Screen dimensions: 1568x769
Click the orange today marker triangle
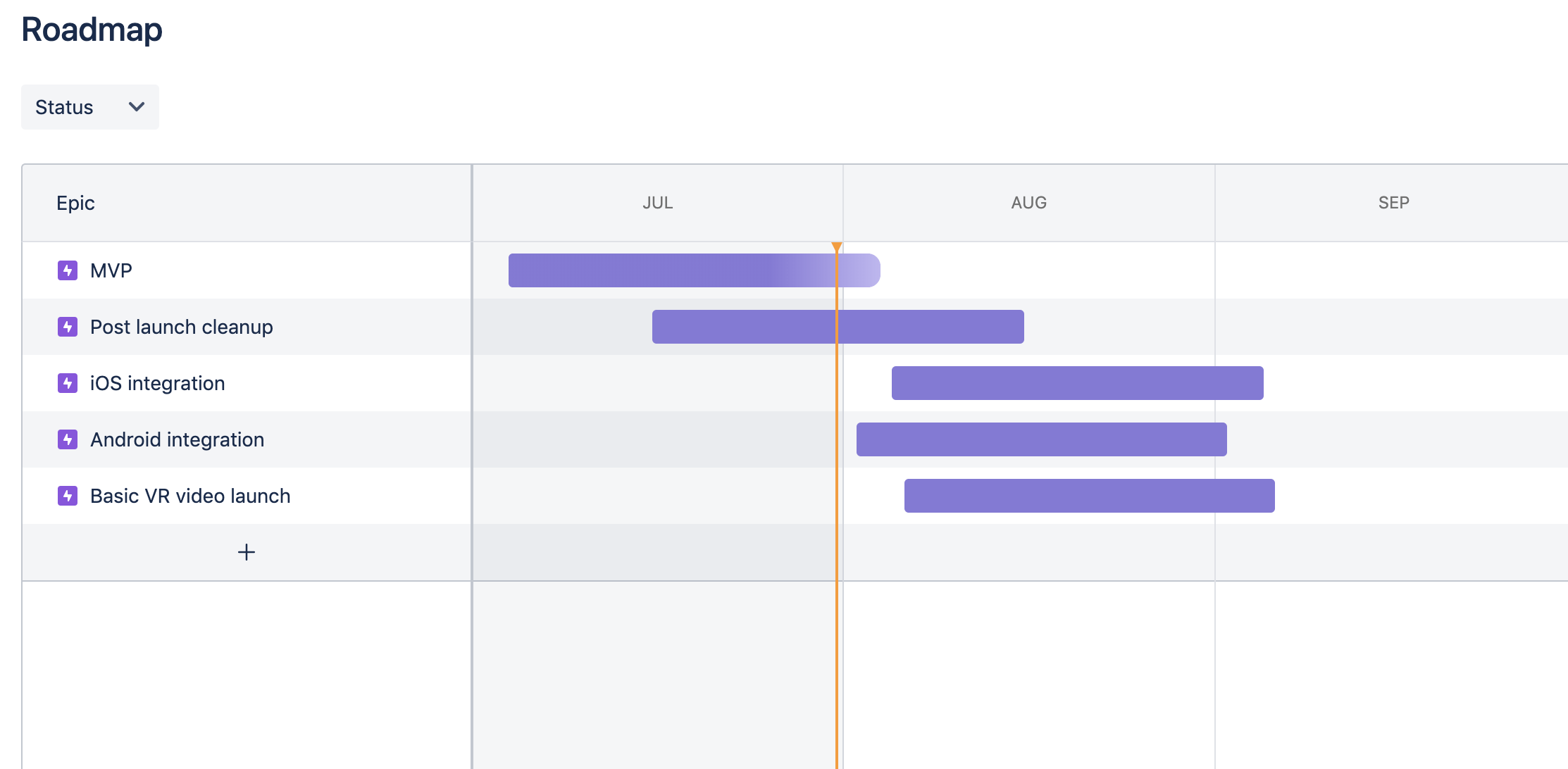pyautogui.click(x=837, y=247)
